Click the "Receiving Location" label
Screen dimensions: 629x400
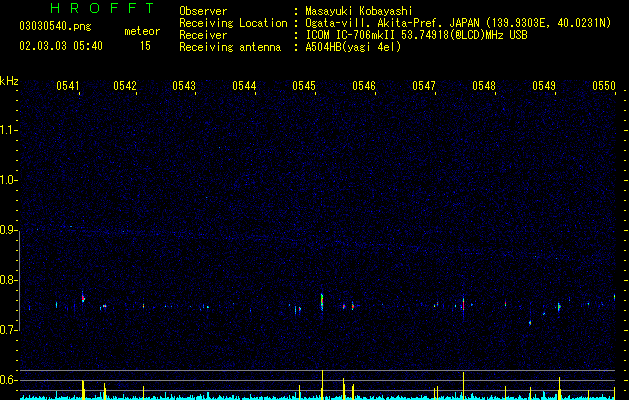[233, 23]
